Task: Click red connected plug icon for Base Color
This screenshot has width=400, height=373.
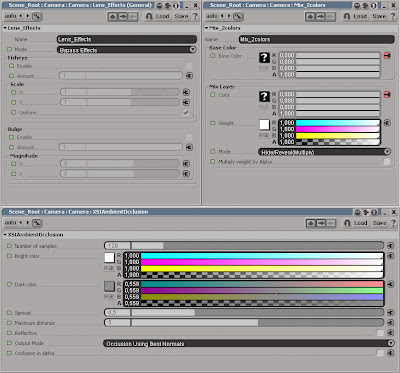Action: tap(387, 56)
